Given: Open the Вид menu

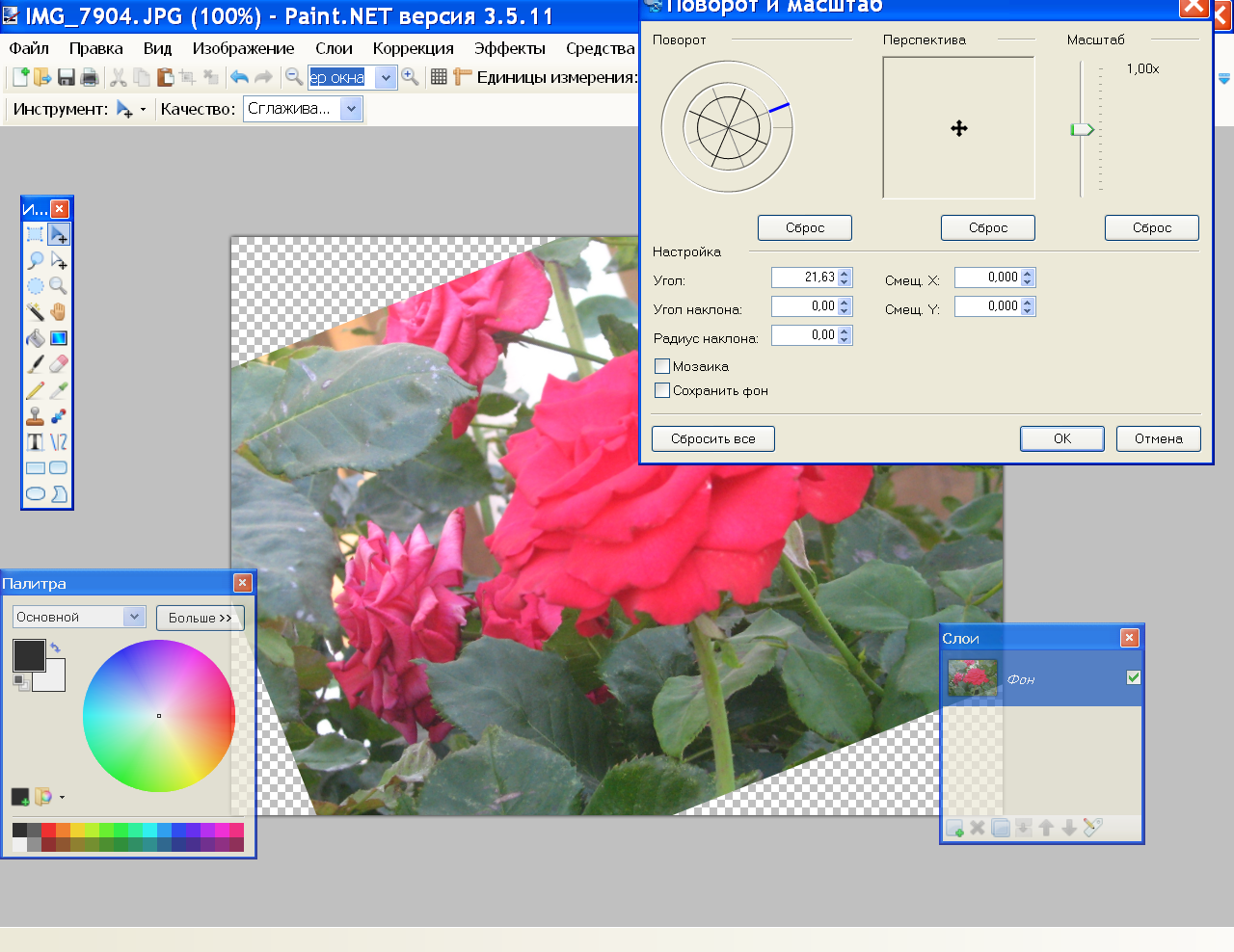Looking at the screenshot, I should 157,48.
